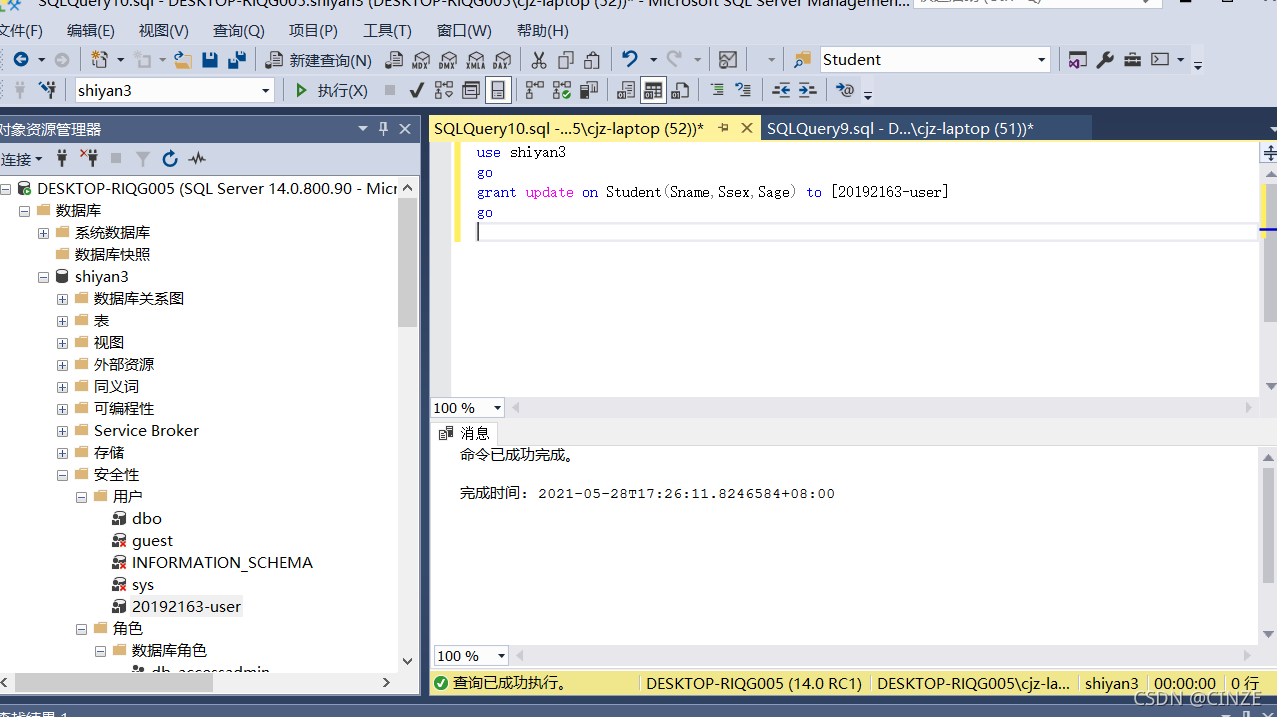
Task: Click the Change Connection icon
Action: [x=47, y=90]
